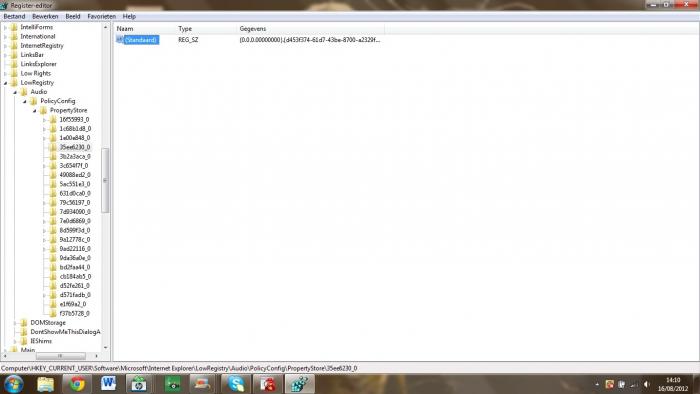This screenshot has width=700, height=394.
Task: Open the Bewerken menu
Action: [45, 17]
